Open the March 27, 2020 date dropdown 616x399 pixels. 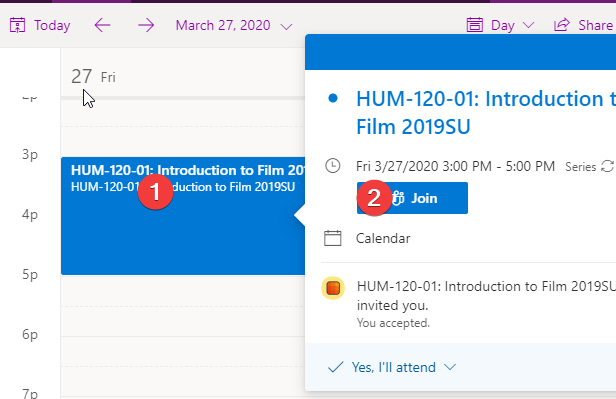tap(234, 26)
